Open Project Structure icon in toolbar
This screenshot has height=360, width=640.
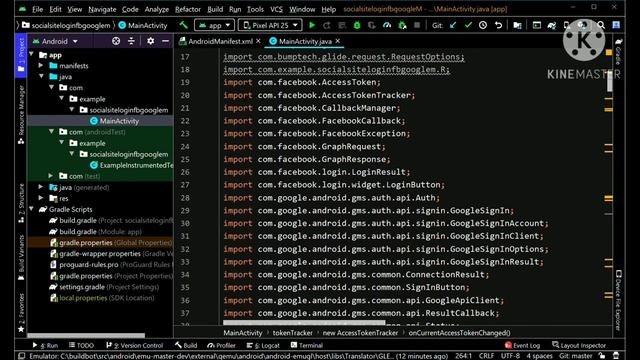tap(517, 25)
